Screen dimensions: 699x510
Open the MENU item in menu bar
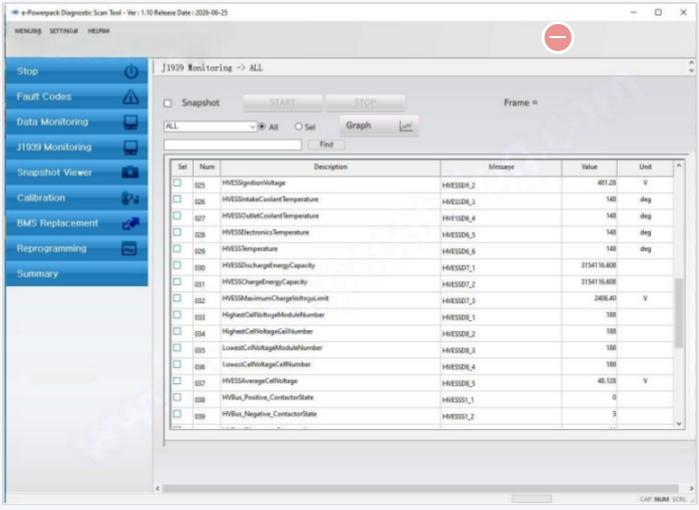(27, 31)
